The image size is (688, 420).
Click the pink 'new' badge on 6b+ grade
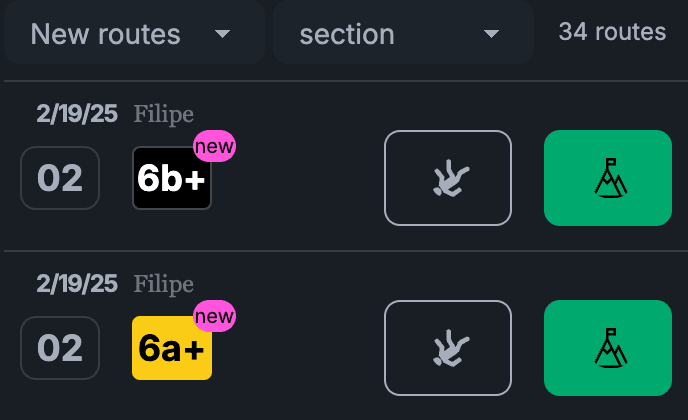point(214,146)
